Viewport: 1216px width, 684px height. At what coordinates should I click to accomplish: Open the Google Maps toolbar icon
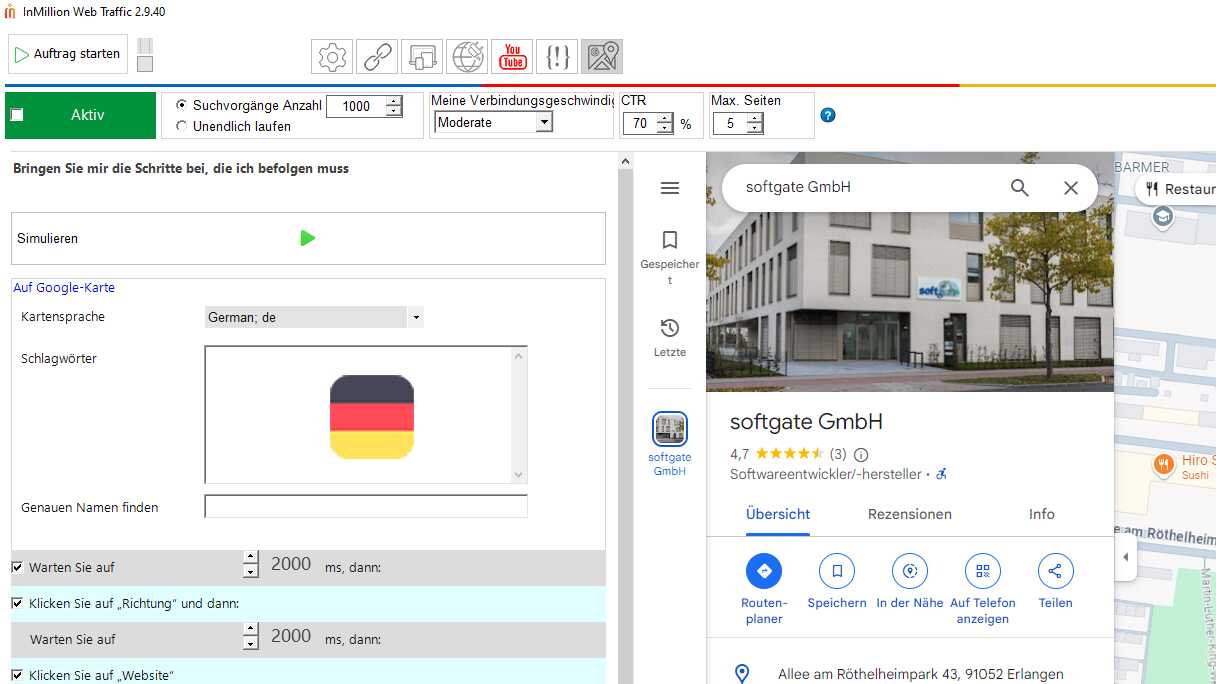tap(602, 57)
